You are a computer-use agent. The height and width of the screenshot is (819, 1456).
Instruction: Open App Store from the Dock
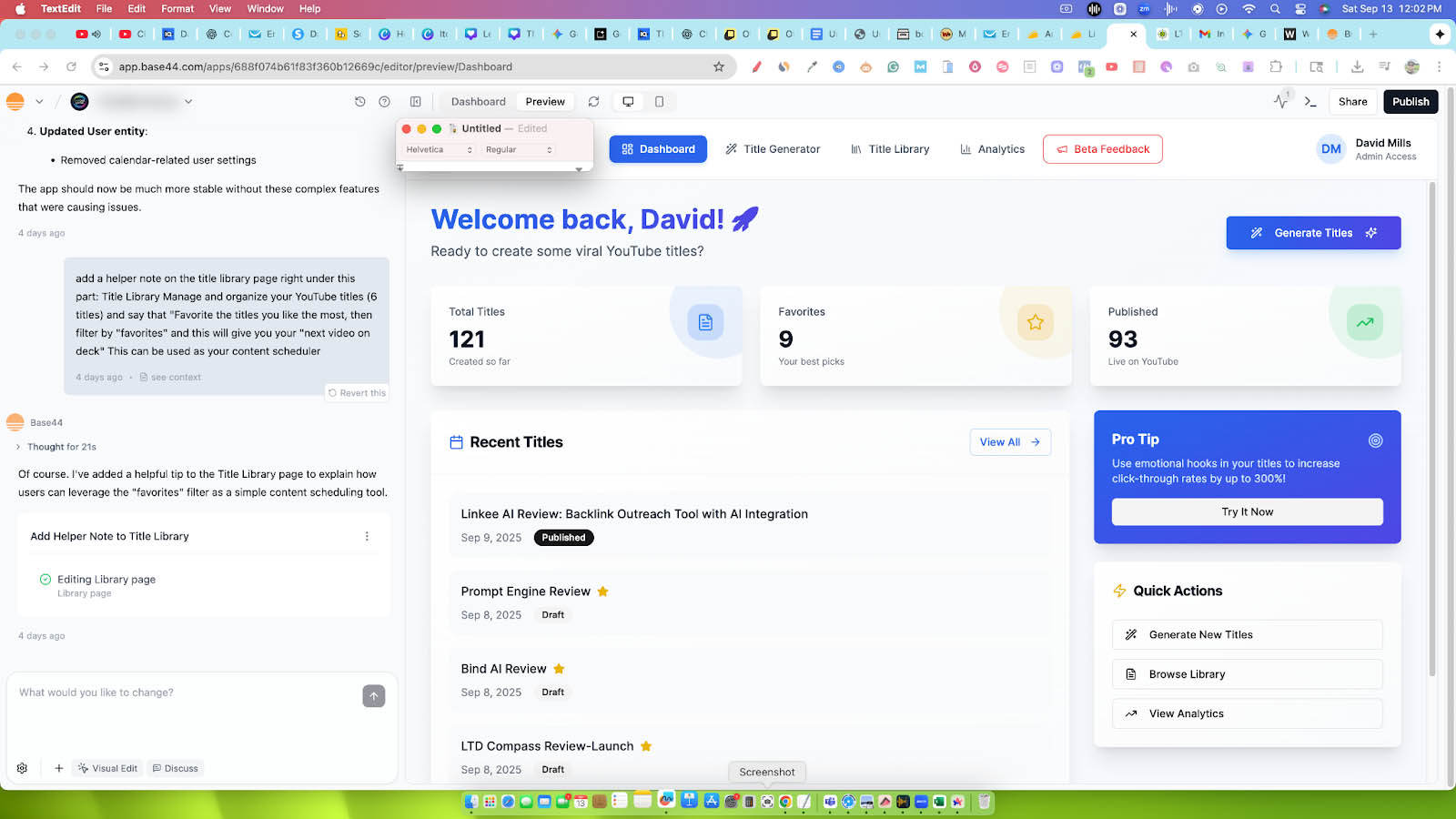coord(711,802)
